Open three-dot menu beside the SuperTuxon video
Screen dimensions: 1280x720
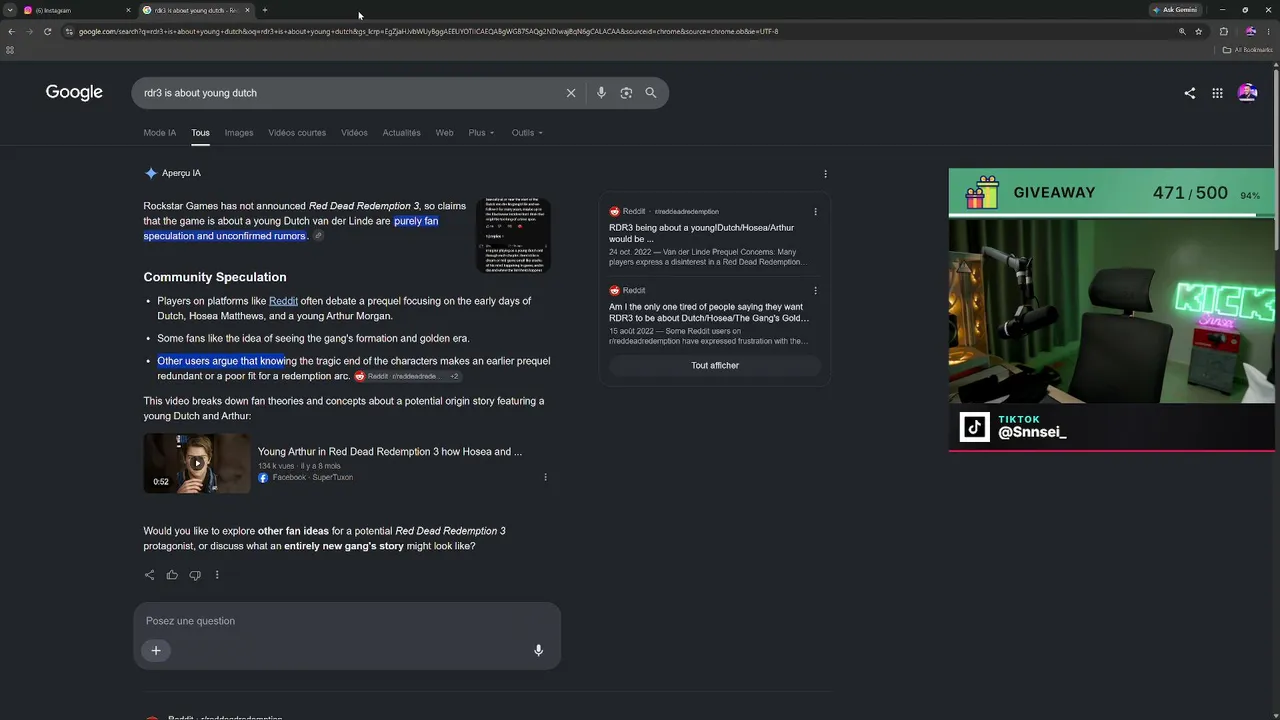[x=545, y=477]
